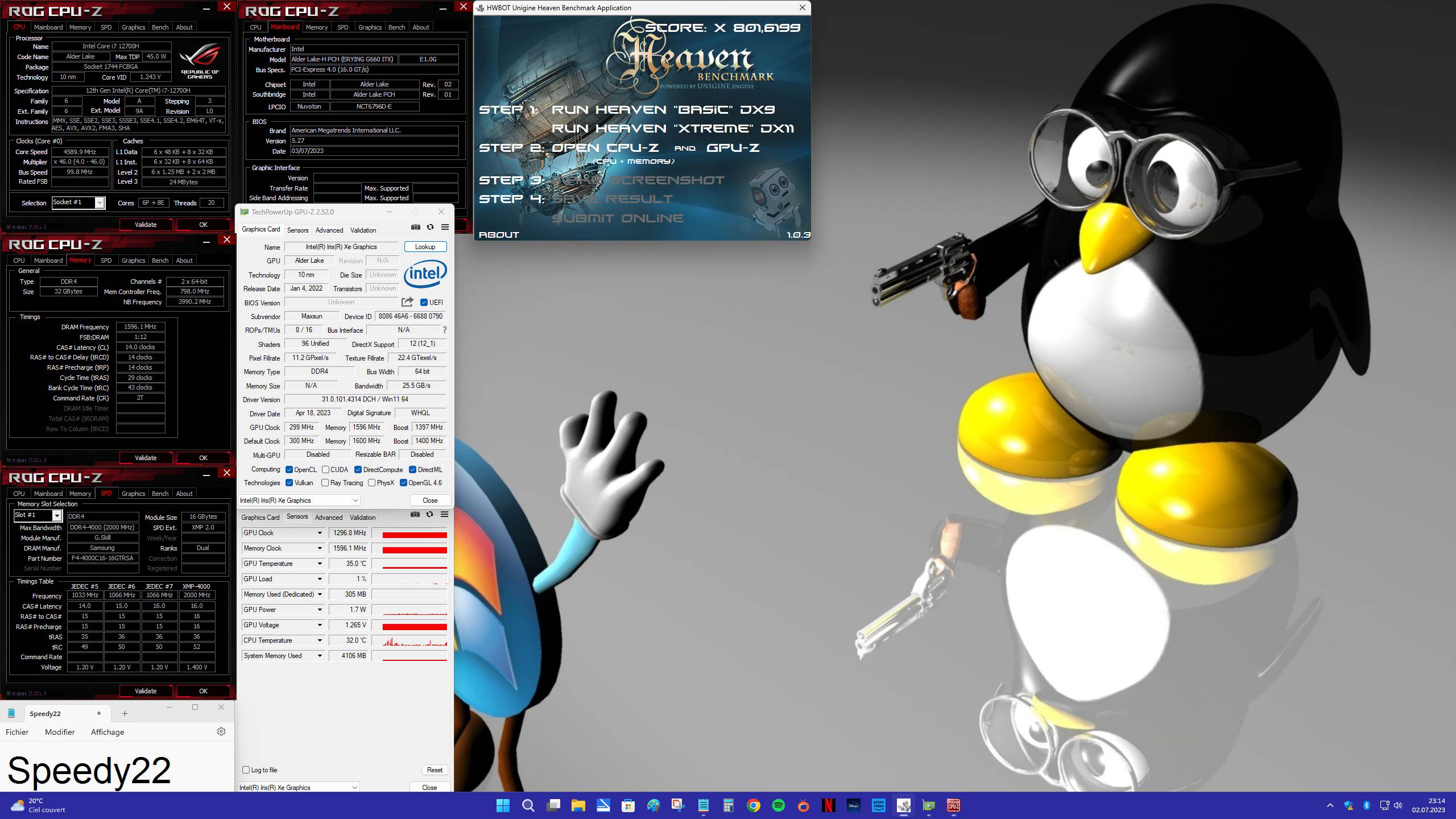
Task: Toggle PhysX checkbox
Action: [x=371, y=483]
